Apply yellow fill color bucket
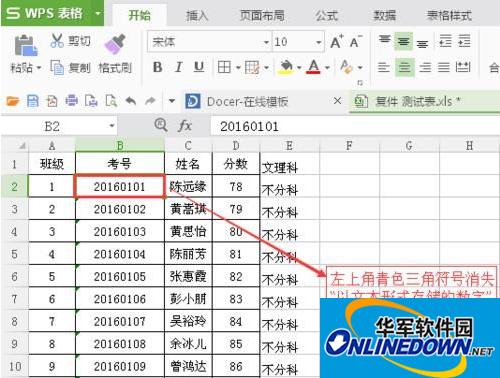The height and width of the screenshot is (378, 500). (286, 67)
